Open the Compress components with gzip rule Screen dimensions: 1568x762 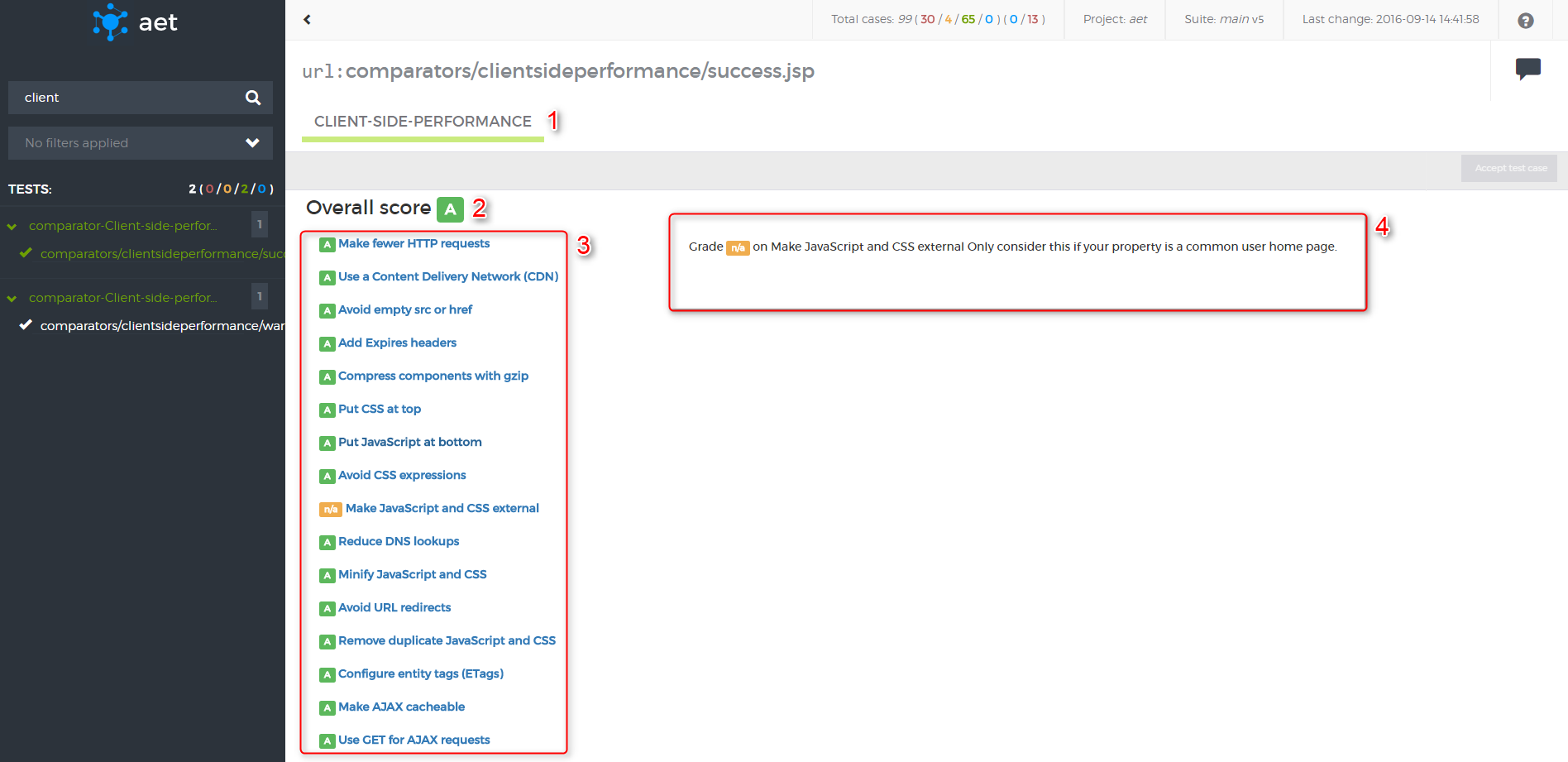pos(433,376)
